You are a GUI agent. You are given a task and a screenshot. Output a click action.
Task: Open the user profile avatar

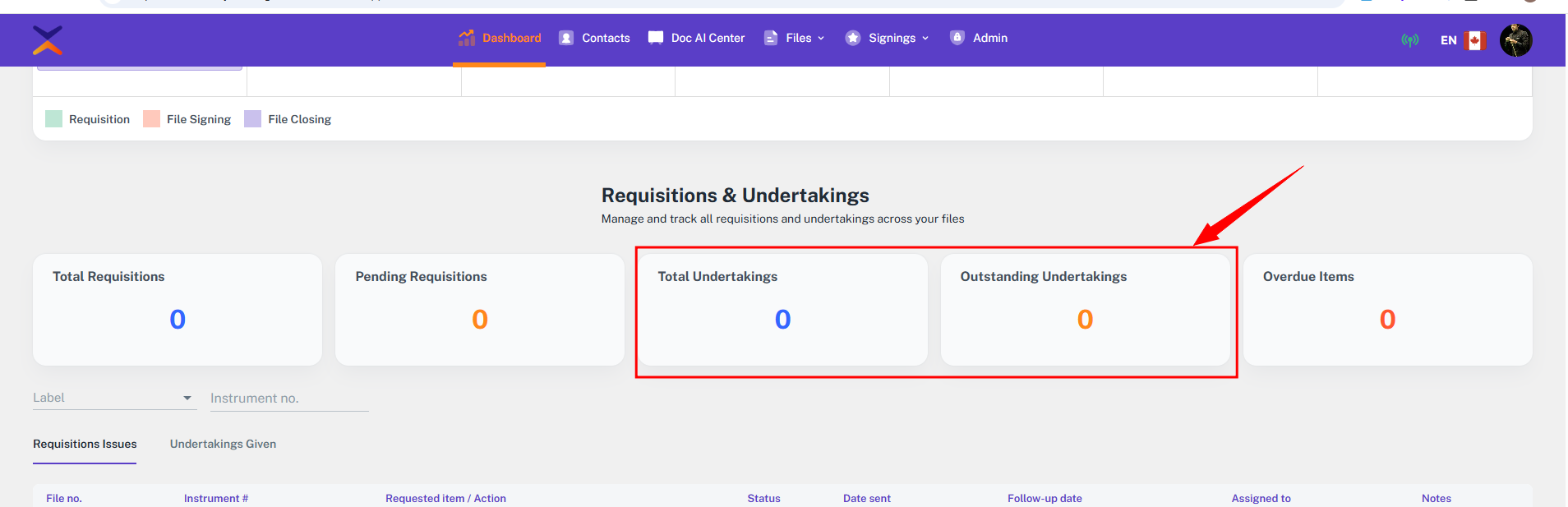1515,40
